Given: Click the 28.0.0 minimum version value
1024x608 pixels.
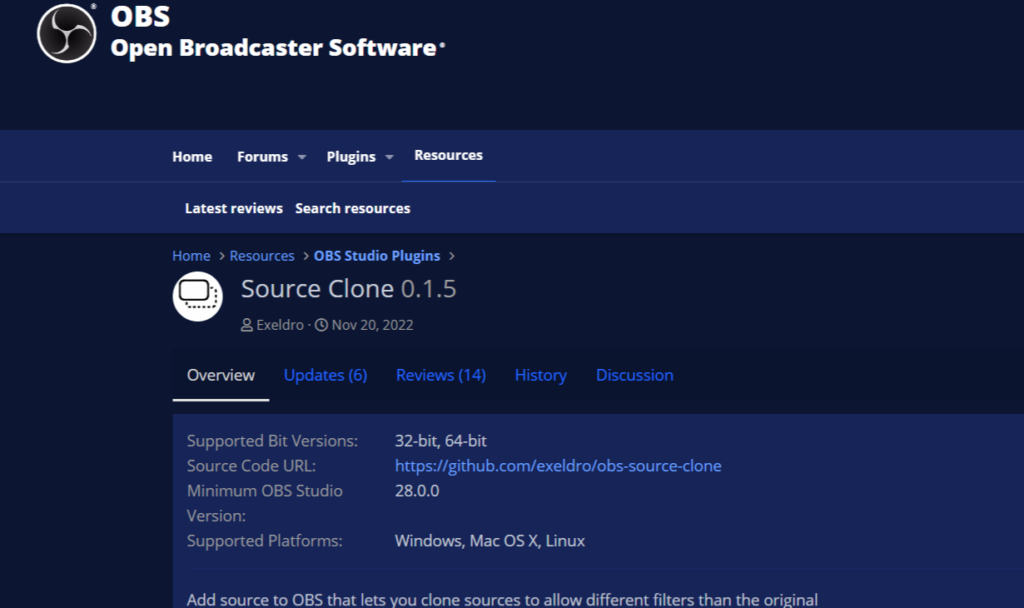Looking at the screenshot, I should tap(417, 491).
